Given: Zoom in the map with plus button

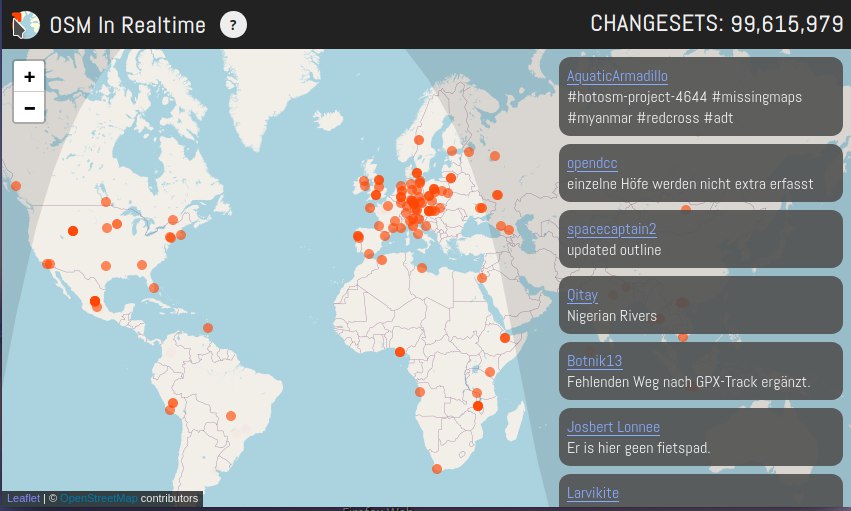Looking at the screenshot, I should coord(29,76).
